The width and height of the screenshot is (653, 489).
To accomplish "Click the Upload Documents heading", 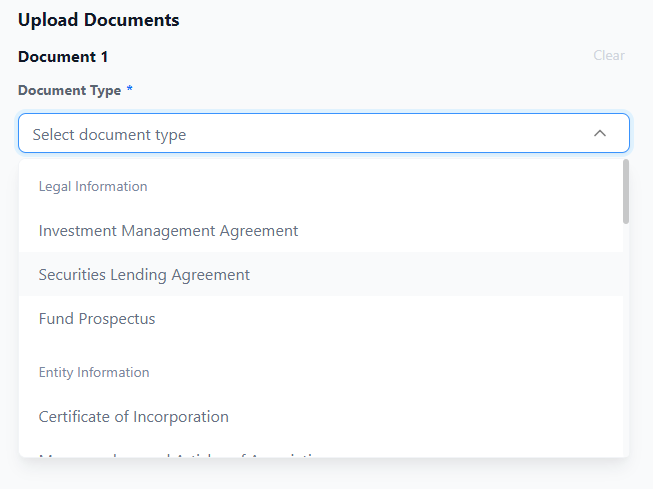I will click(99, 20).
